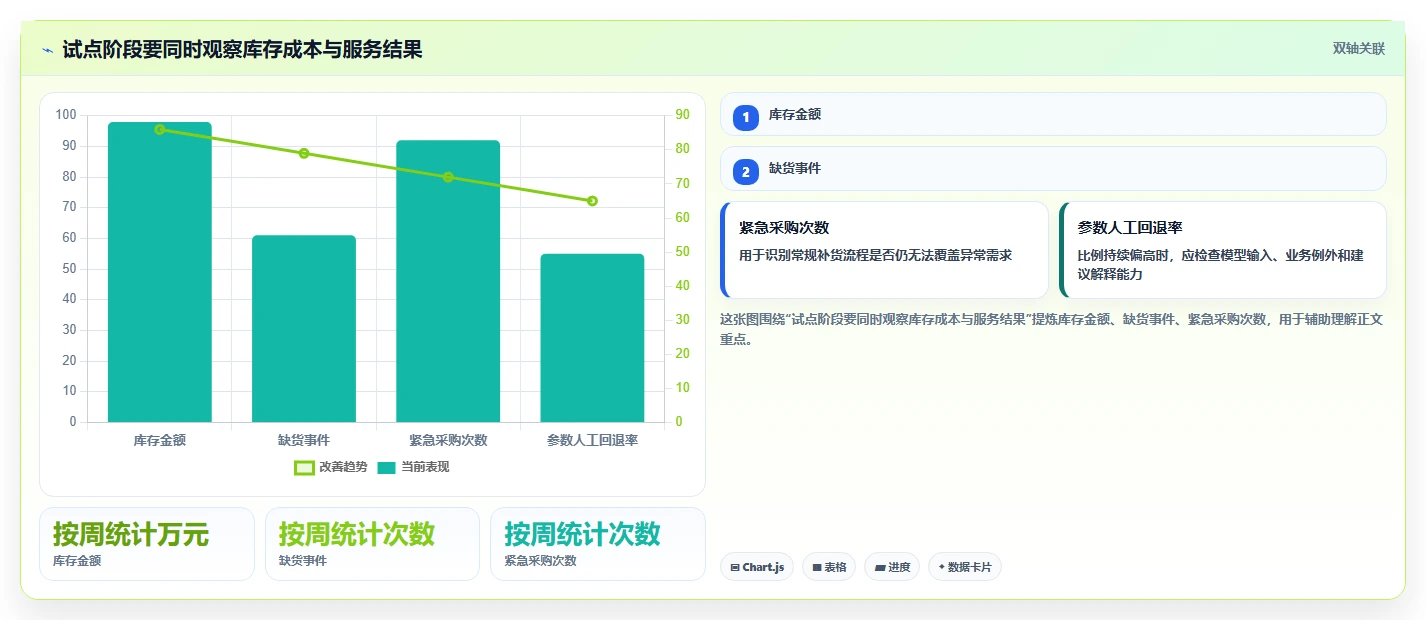This screenshot has height=620, width=1426.
Task: Select the 缺货事件 bar in the chart
Action: [x=304, y=329]
